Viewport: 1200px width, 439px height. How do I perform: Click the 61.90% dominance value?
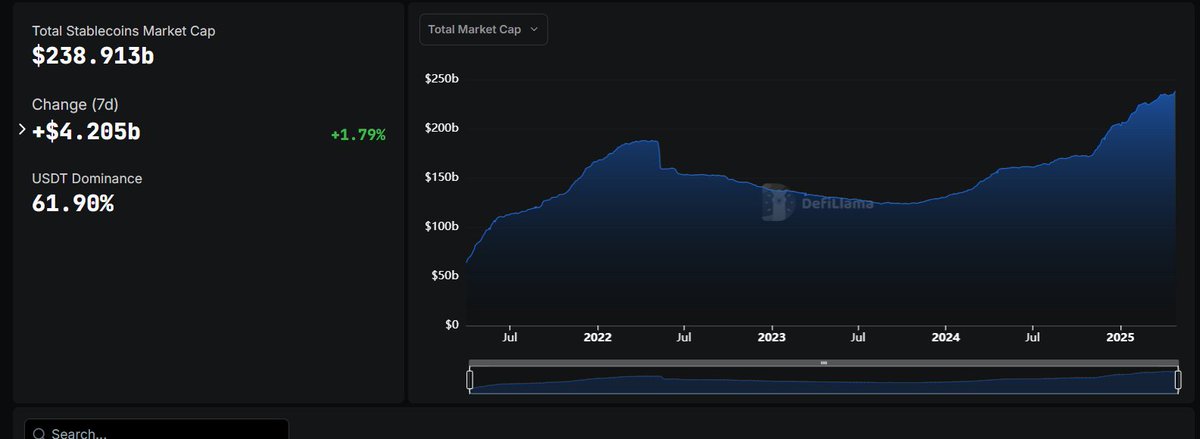[x=73, y=204]
